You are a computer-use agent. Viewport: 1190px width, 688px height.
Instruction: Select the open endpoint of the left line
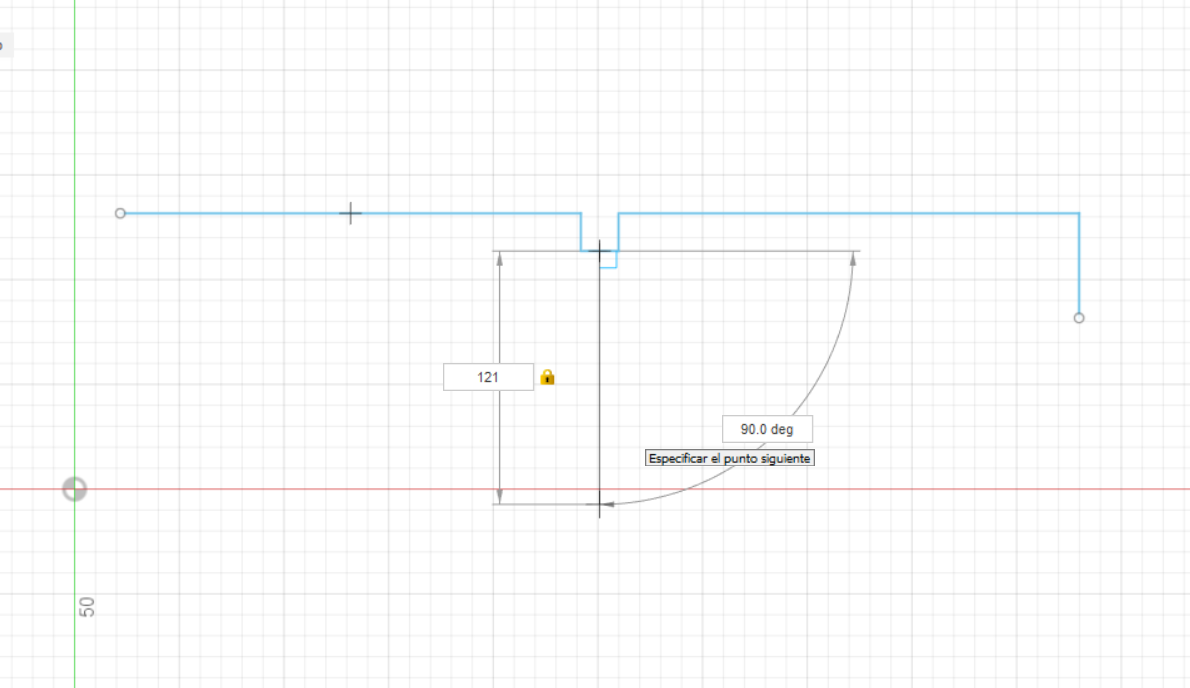(120, 213)
